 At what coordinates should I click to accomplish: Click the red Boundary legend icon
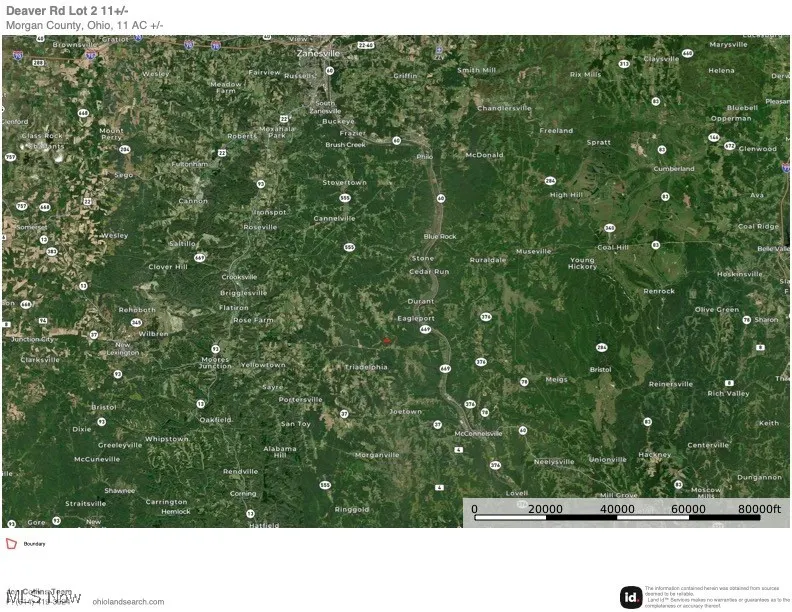[11, 544]
